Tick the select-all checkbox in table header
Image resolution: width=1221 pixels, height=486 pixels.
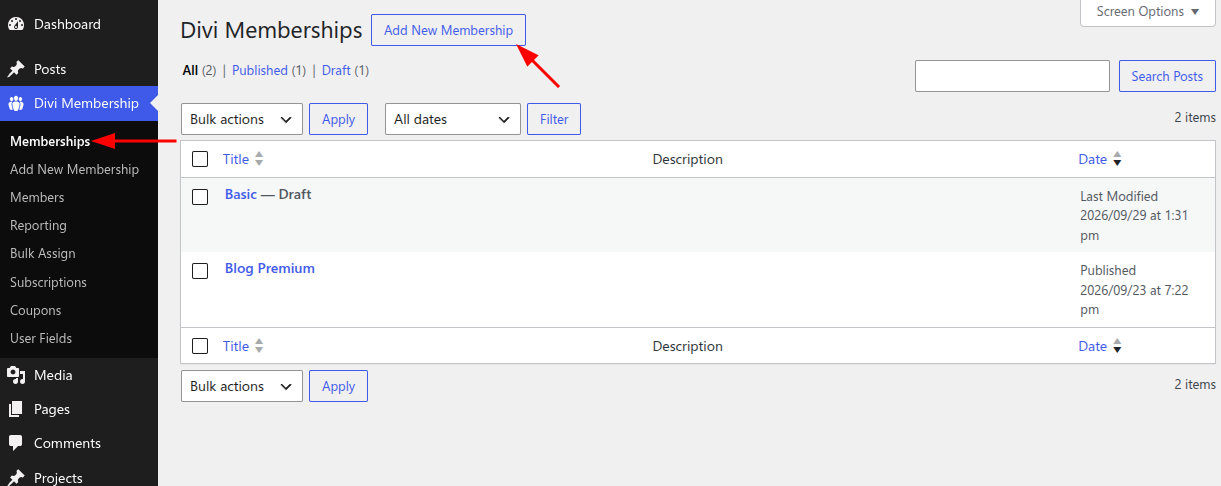(200, 159)
